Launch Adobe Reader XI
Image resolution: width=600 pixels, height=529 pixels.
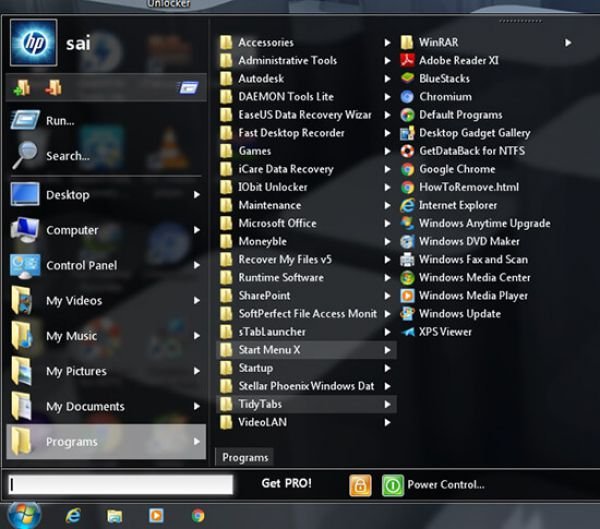coord(450,60)
